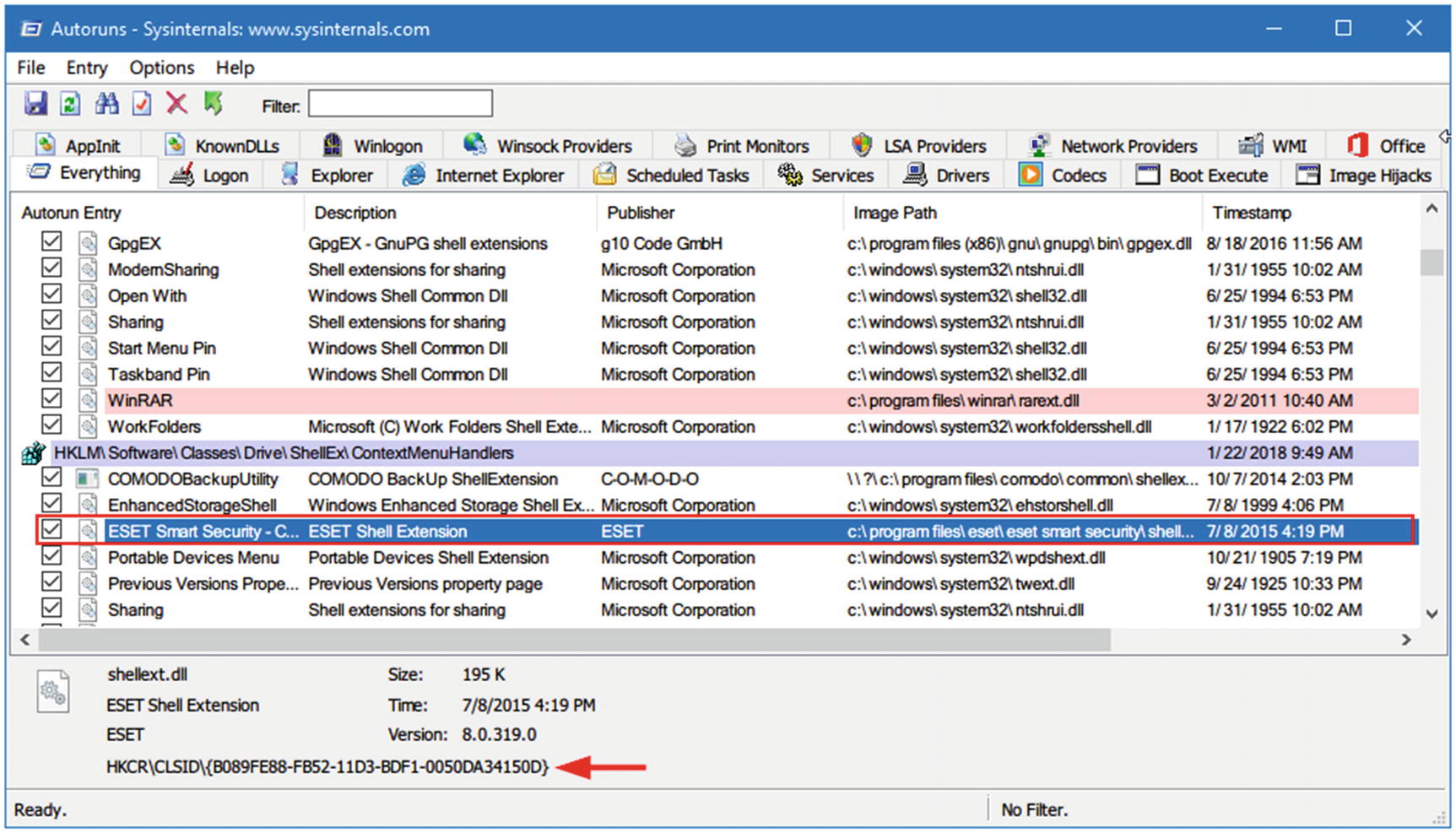Disable the GpgEX entry checkbox

[x=51, y=242]
